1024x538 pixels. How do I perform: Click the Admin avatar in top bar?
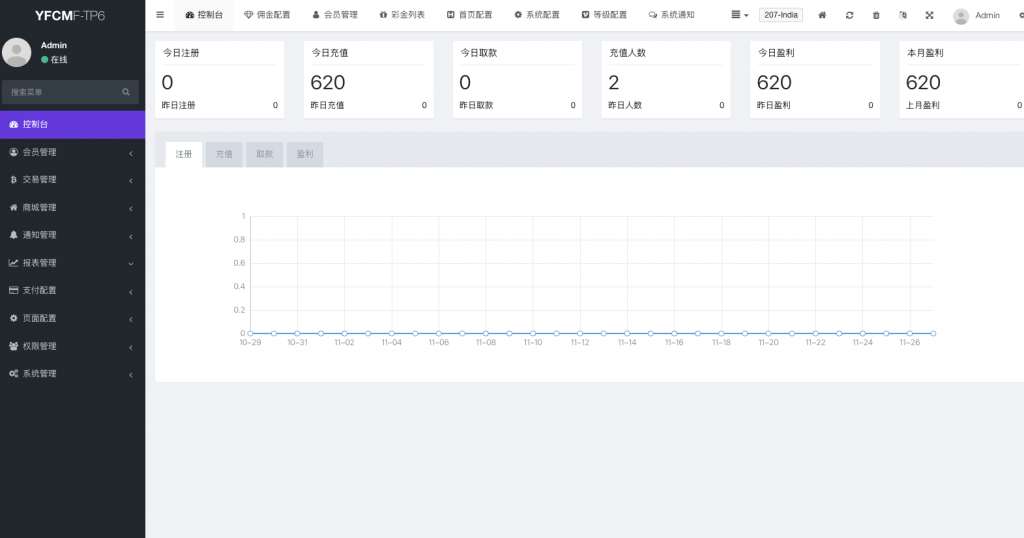[x=961, y=16]
